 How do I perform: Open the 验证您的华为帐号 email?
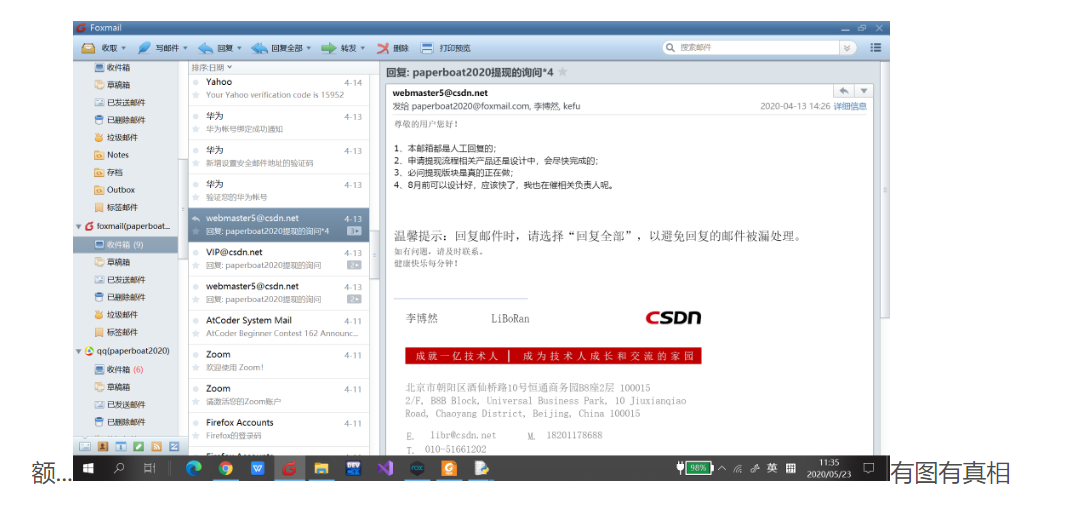(x=279, y=191)
